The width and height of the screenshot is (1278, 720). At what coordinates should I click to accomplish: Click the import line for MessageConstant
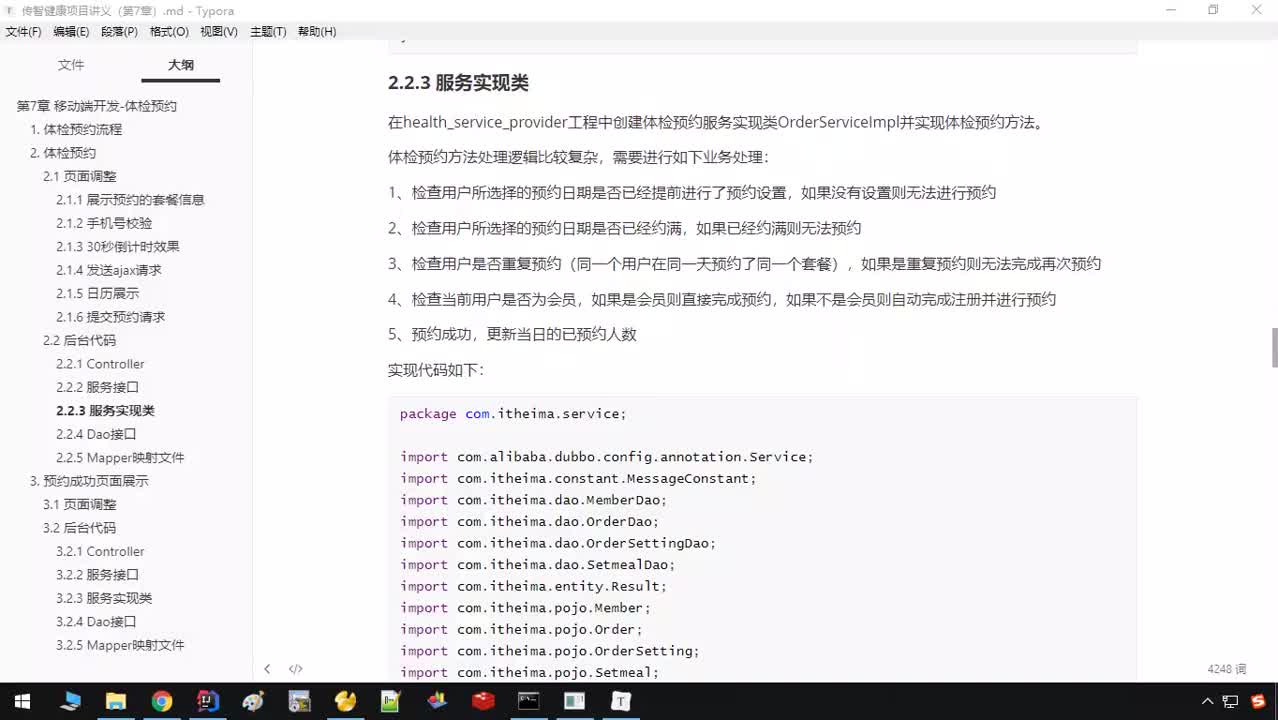578,479
